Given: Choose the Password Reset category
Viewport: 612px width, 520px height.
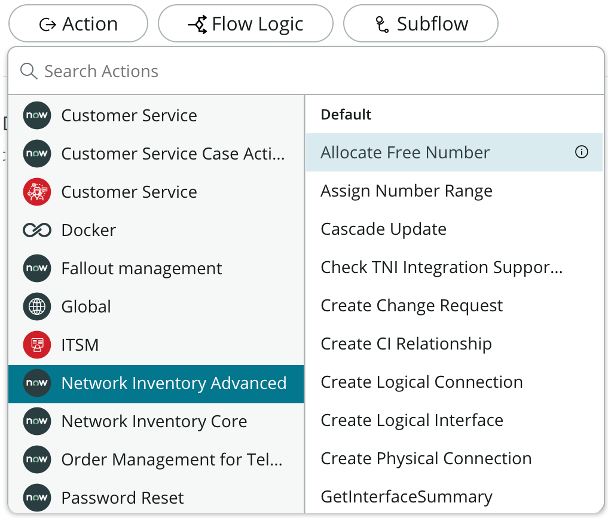Looking at the screenshot, I should click(x=156, y=497).
